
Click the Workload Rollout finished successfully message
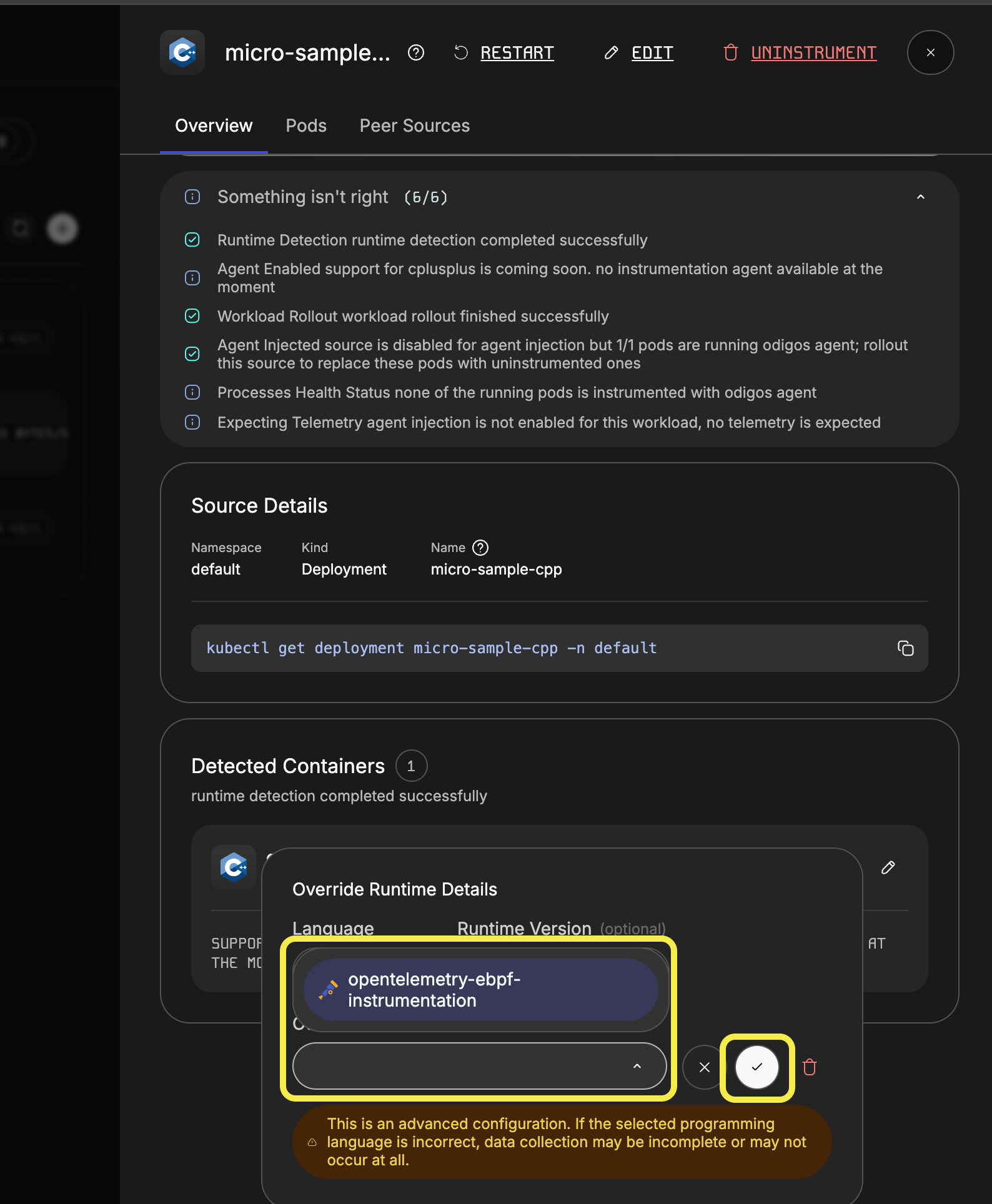tap(413, 317)
